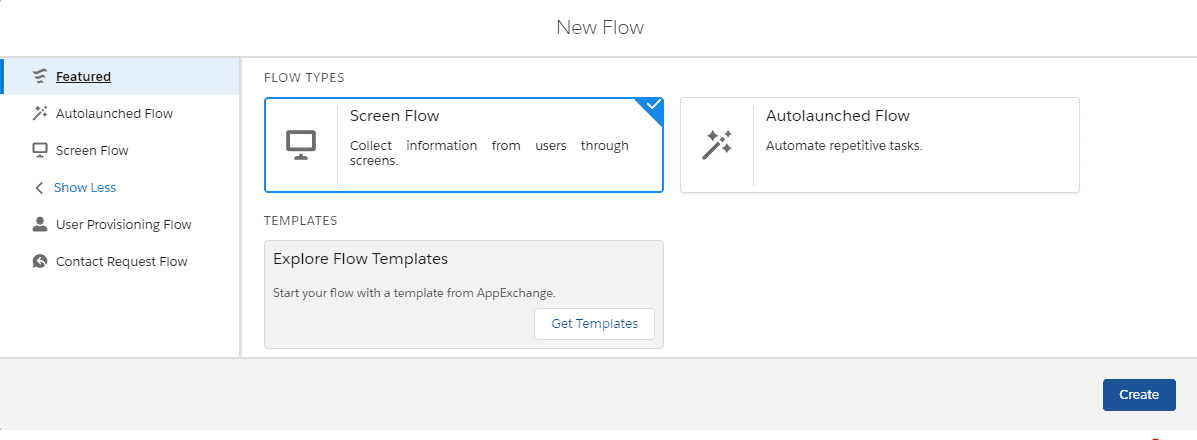Screen dimensions: 1197x440
Task: Click the User Provisioning Flow person icon
Action: [40, 225]
